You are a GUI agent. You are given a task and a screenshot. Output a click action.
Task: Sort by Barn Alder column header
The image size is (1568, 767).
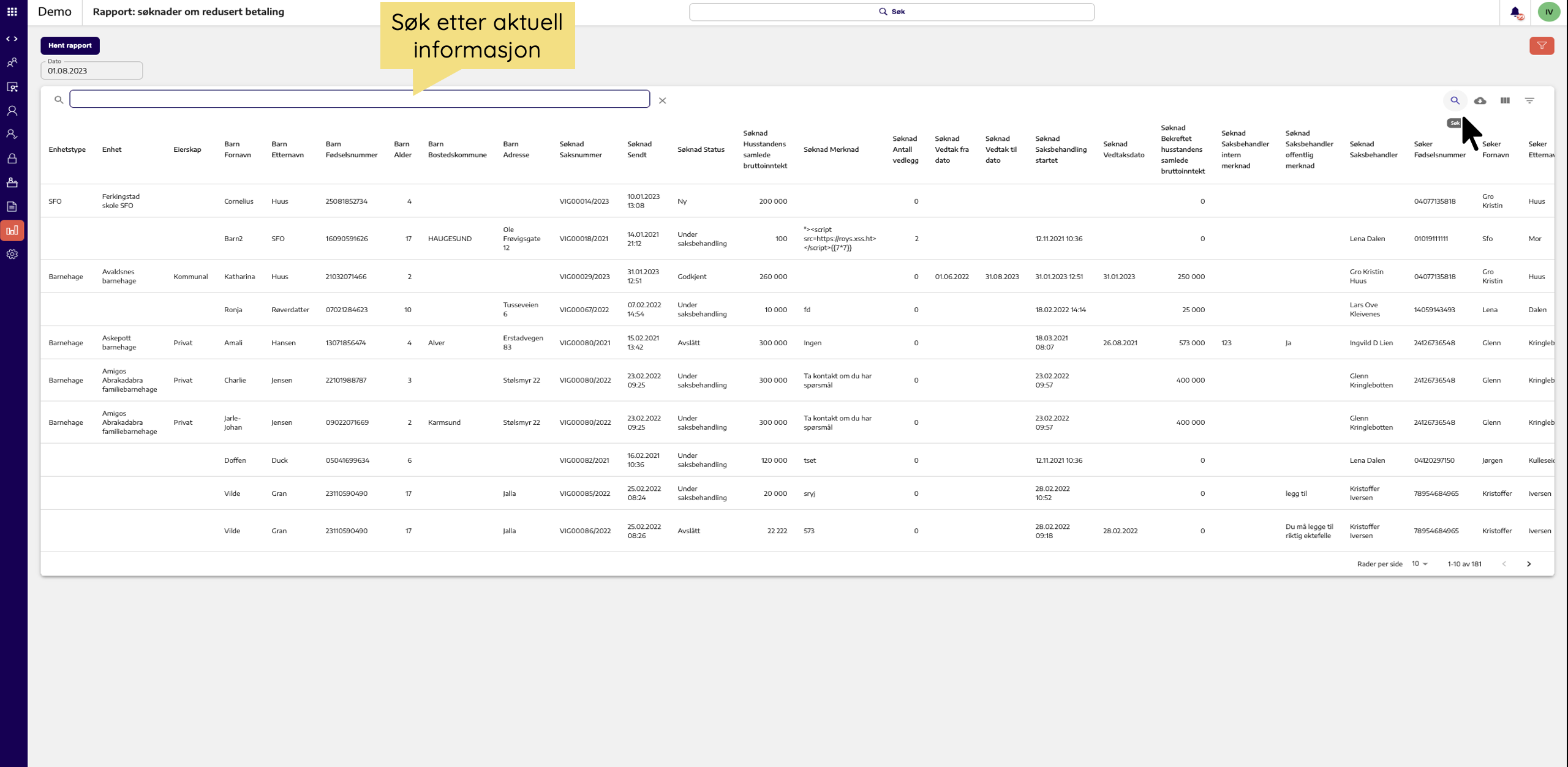point(402,149)
